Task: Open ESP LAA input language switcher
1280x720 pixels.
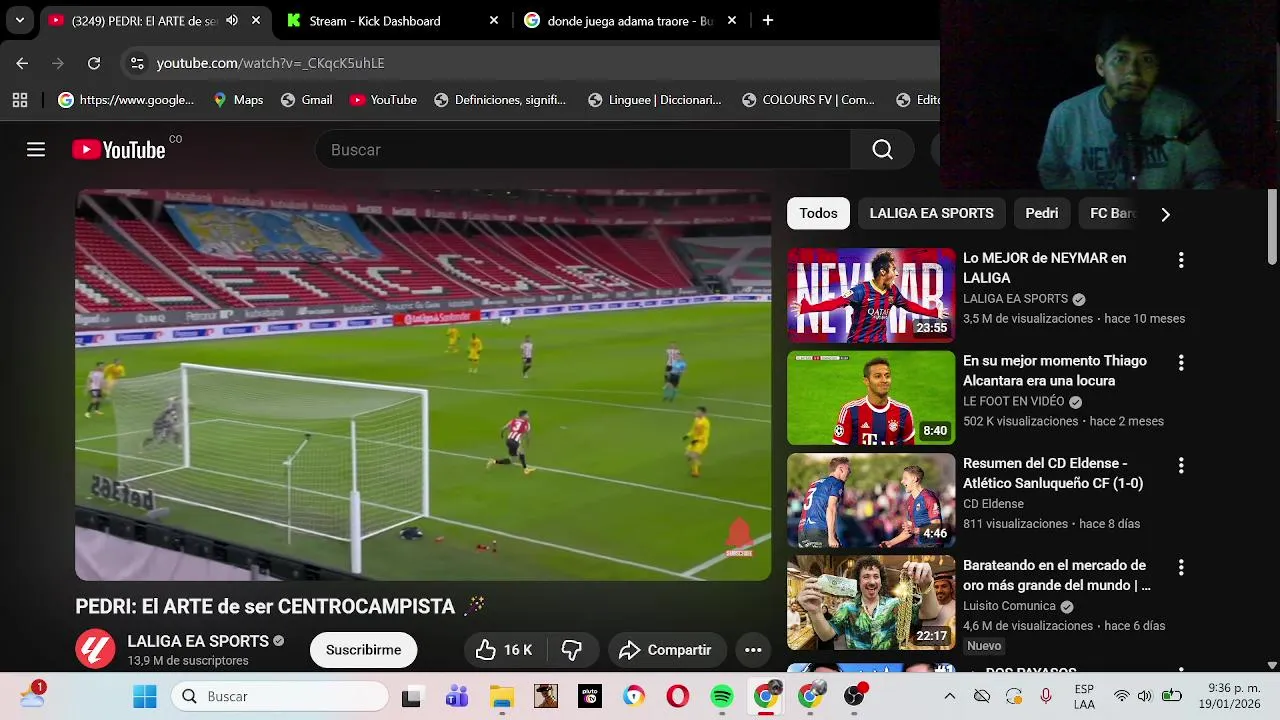Action: [1084, 696]
